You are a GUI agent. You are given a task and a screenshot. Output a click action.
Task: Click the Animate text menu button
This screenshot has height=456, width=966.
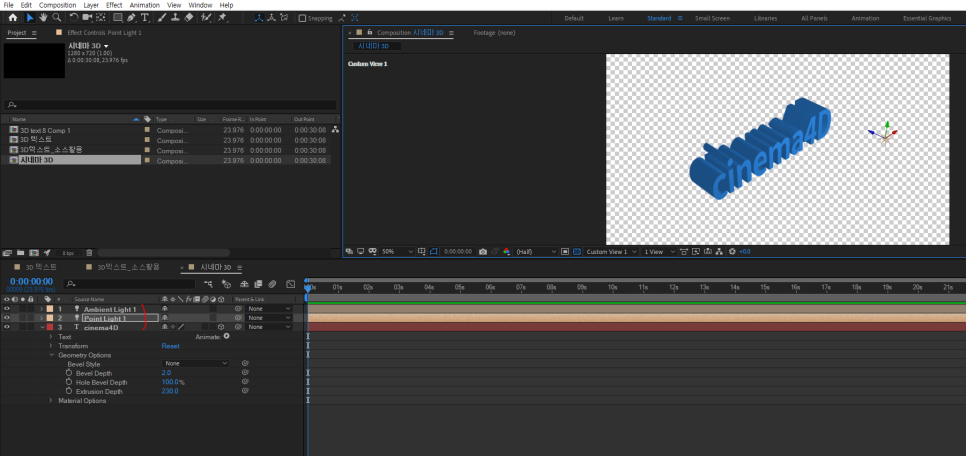coord(226,336)
